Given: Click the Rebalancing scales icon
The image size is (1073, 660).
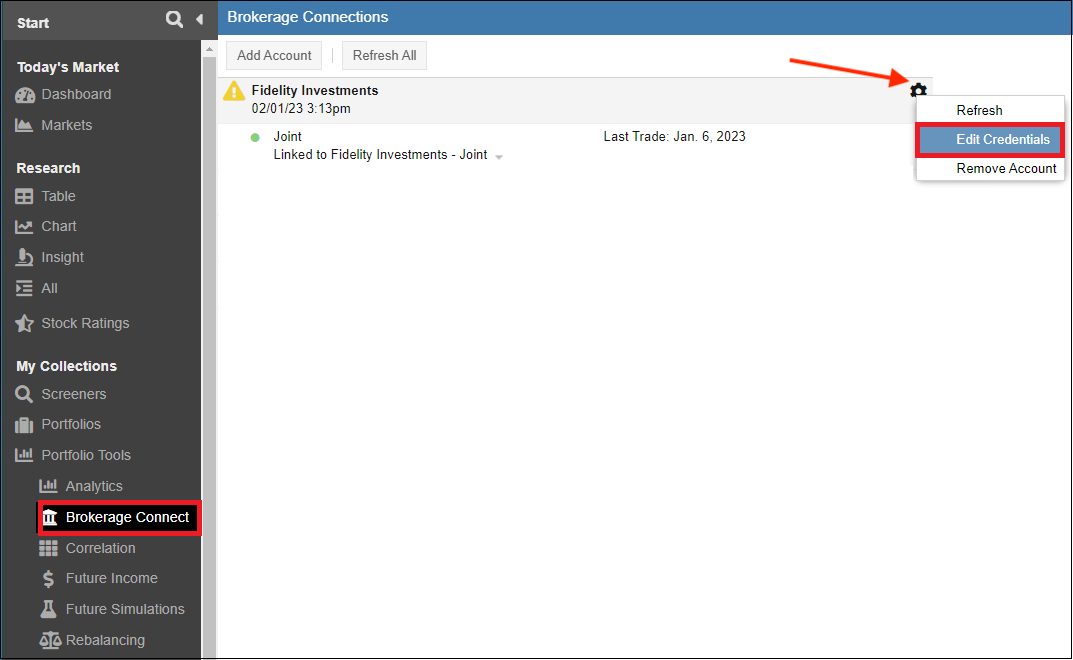Looking at the screenshot, I should (x=50, y=640).
